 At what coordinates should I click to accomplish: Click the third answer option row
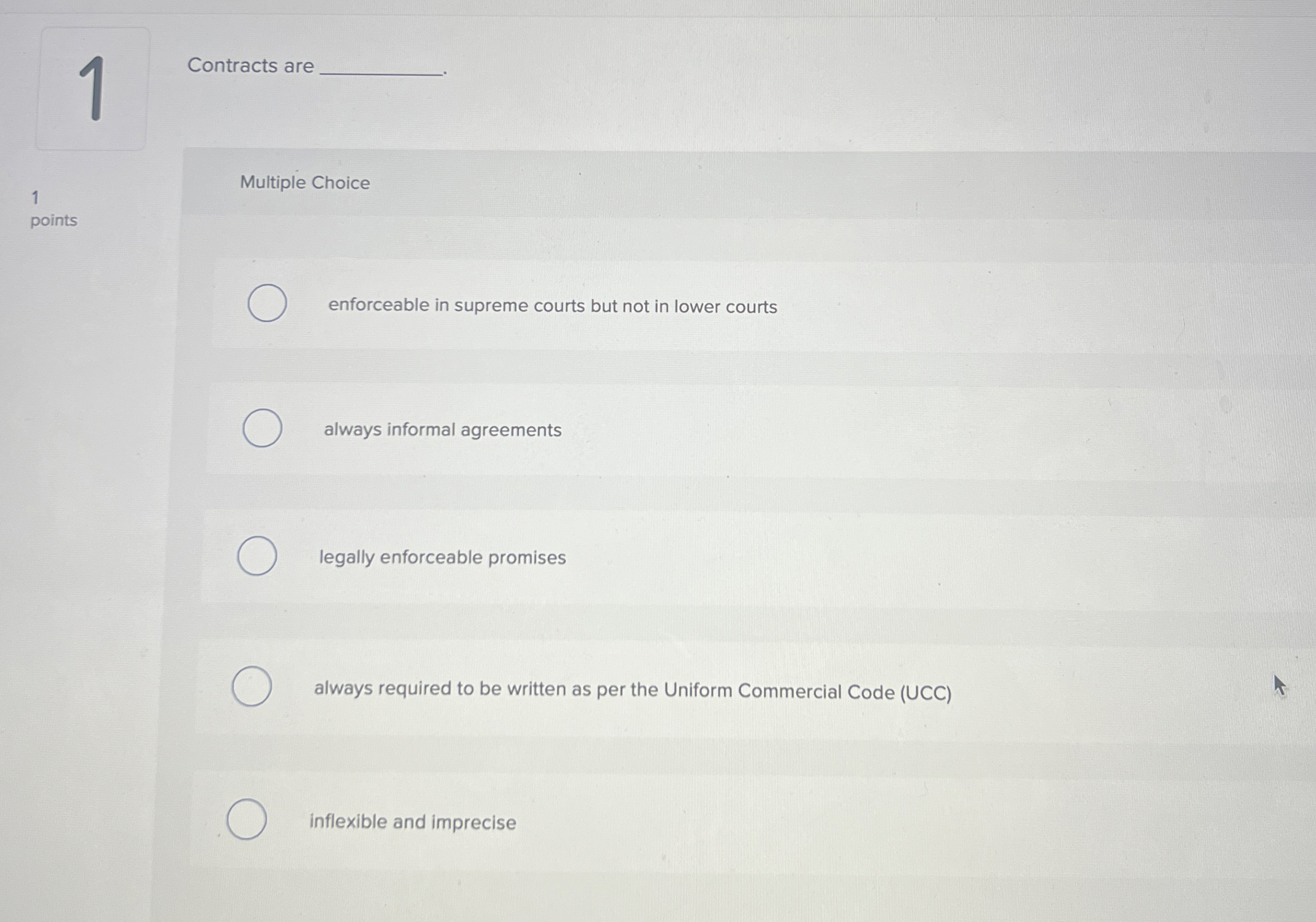(441, 557)
